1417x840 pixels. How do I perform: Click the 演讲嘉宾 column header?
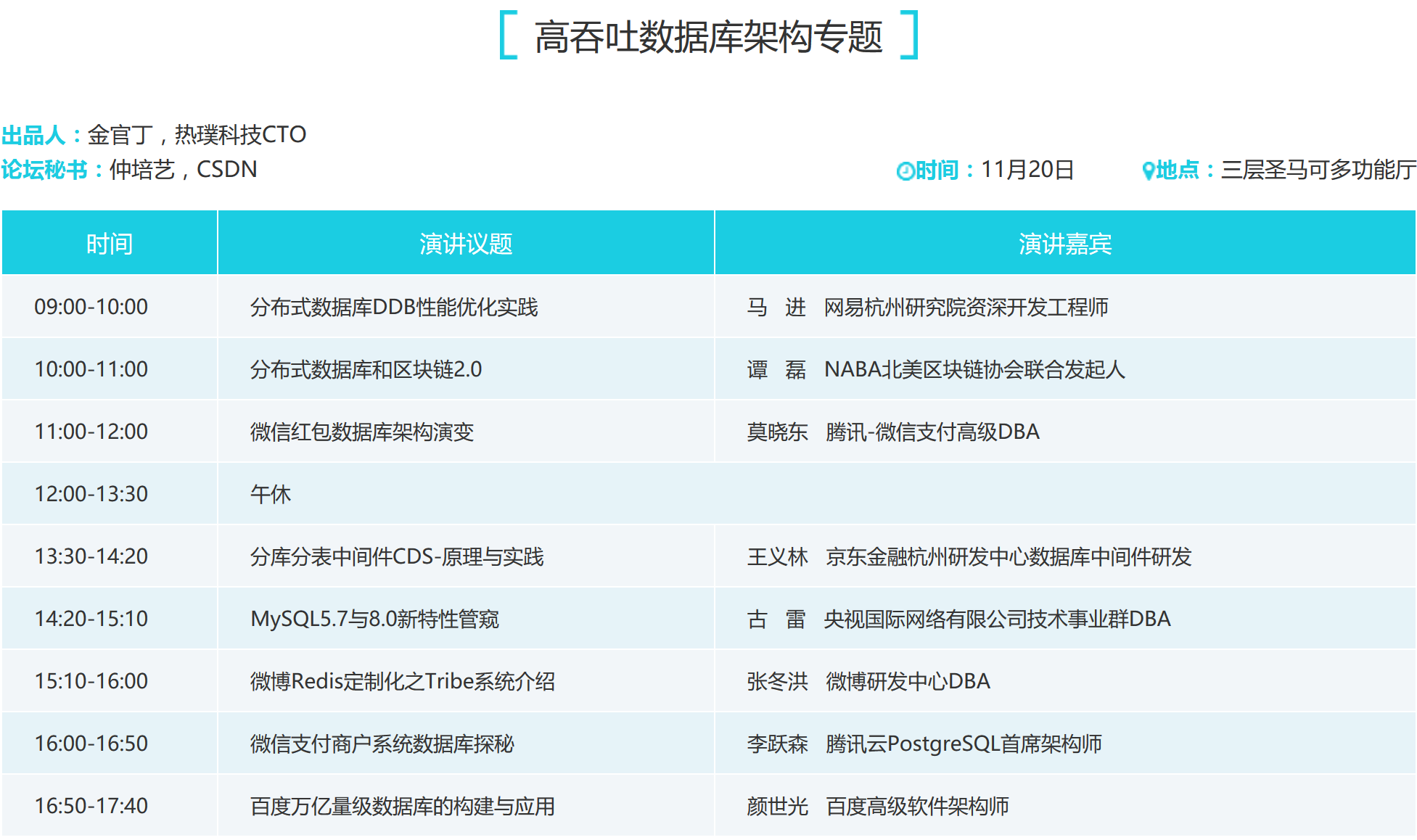(x=1064, y=244)
